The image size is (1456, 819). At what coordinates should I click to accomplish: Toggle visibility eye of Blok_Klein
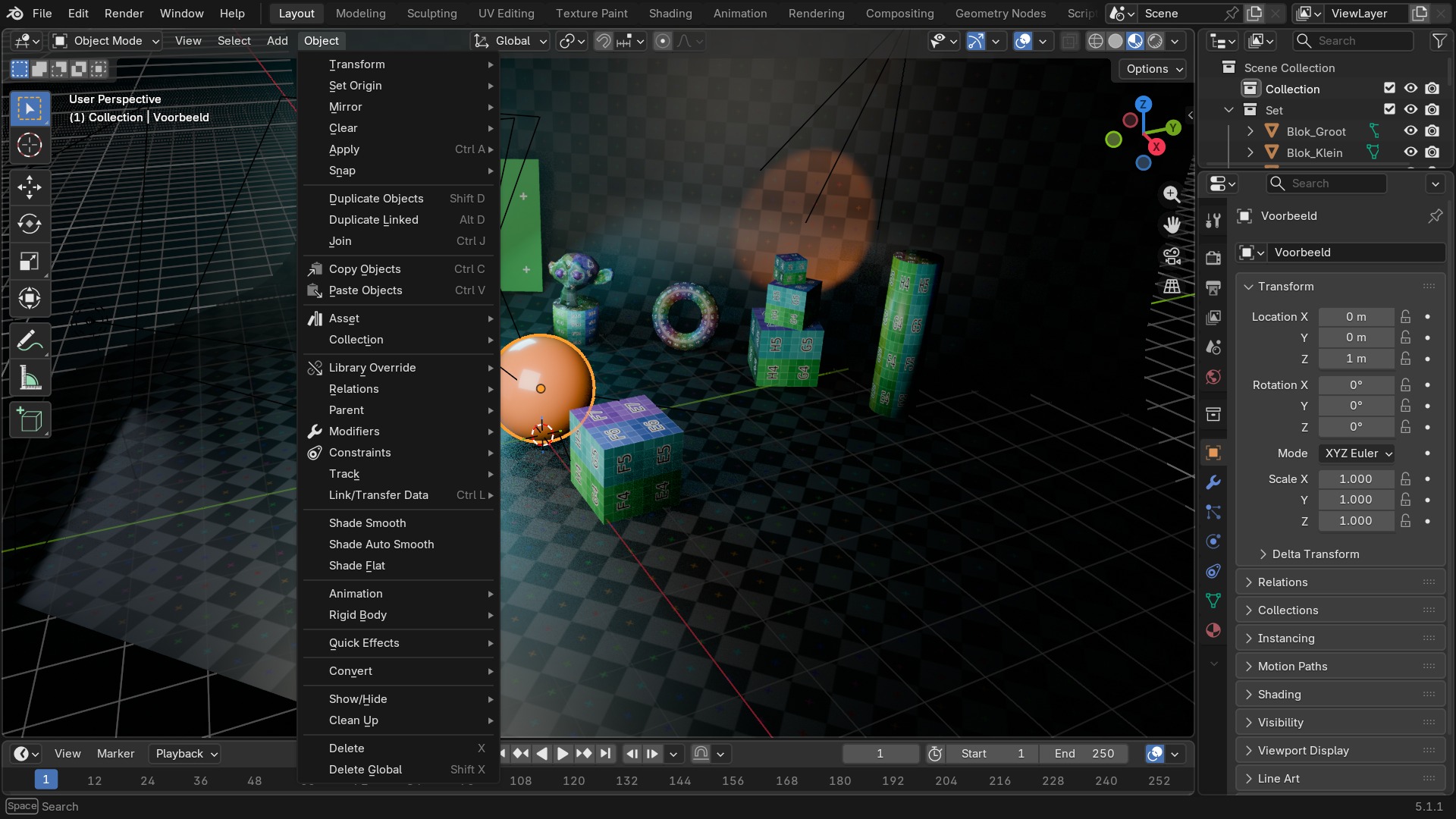(1410, 152)
